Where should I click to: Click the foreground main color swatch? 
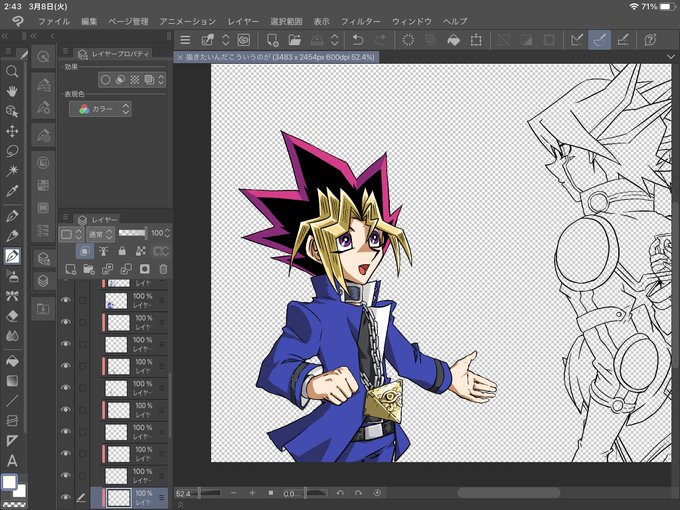pos(9,482)
